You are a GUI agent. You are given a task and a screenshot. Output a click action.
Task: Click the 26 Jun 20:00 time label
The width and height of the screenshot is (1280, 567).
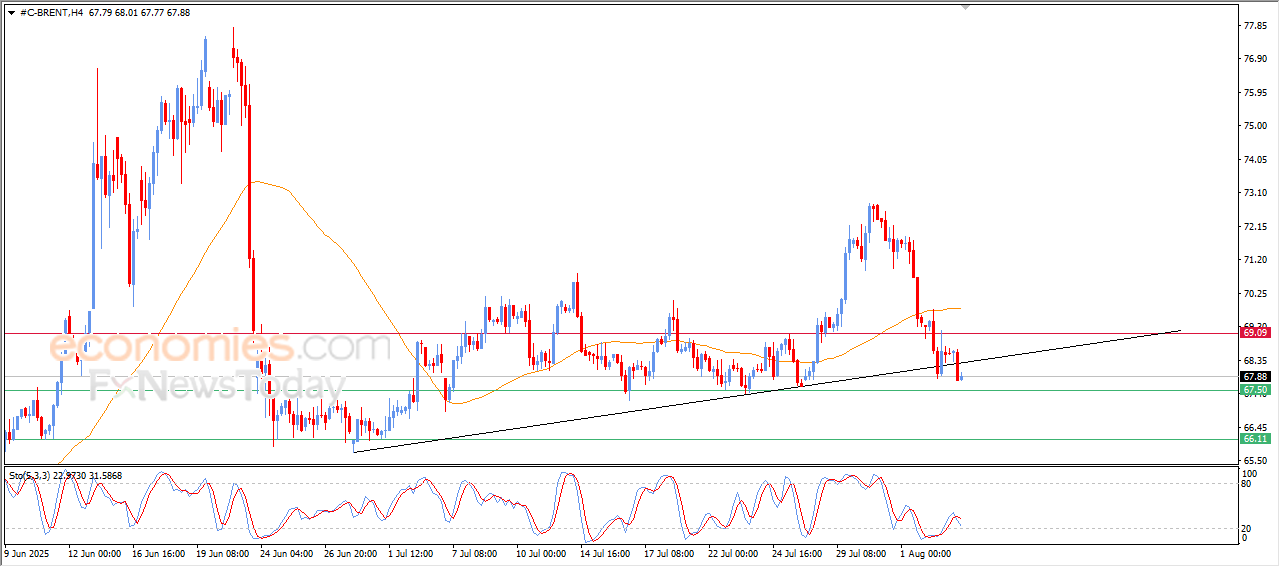[x=350, y=552]
